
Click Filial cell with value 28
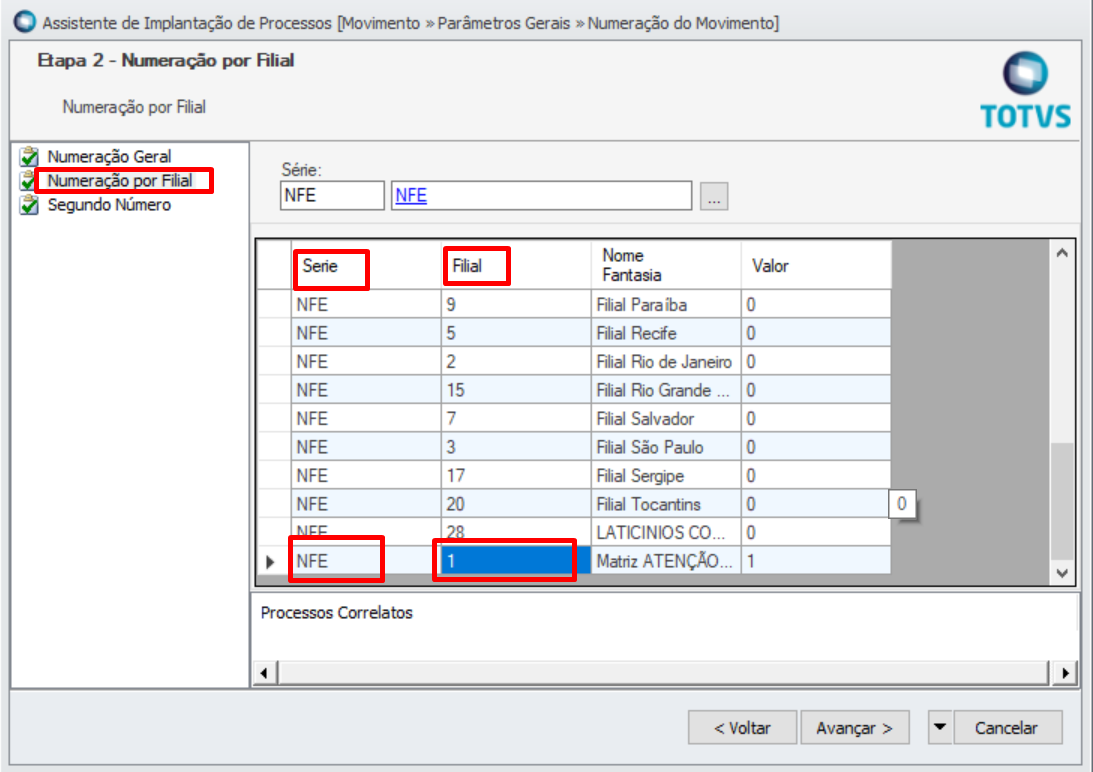(x=516, y=533)
